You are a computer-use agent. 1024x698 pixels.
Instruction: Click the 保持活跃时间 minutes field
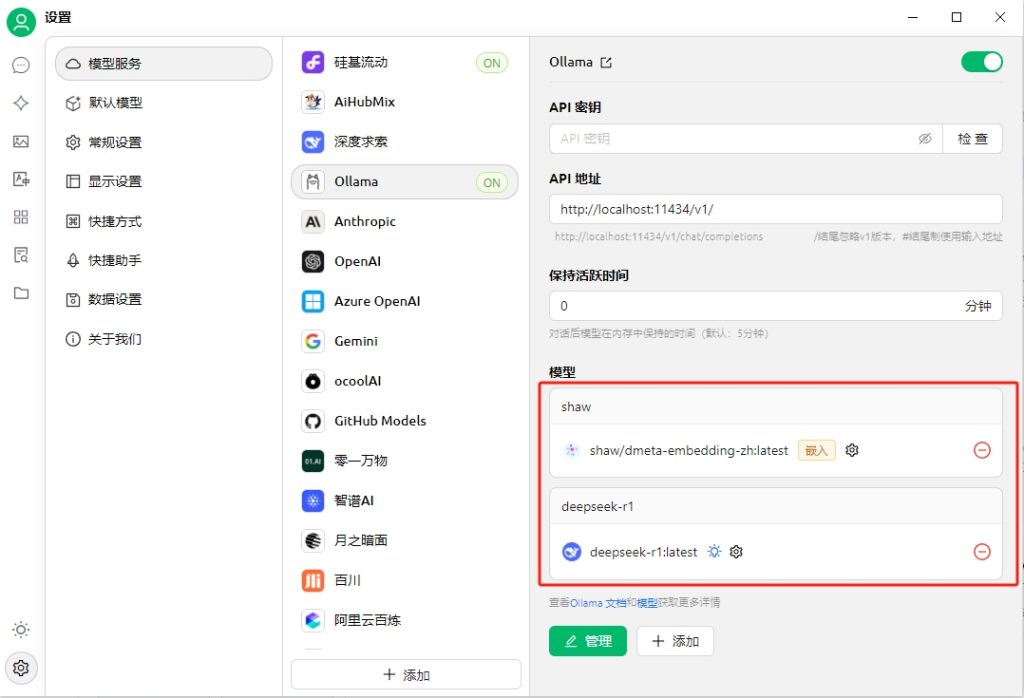point(776,306)
